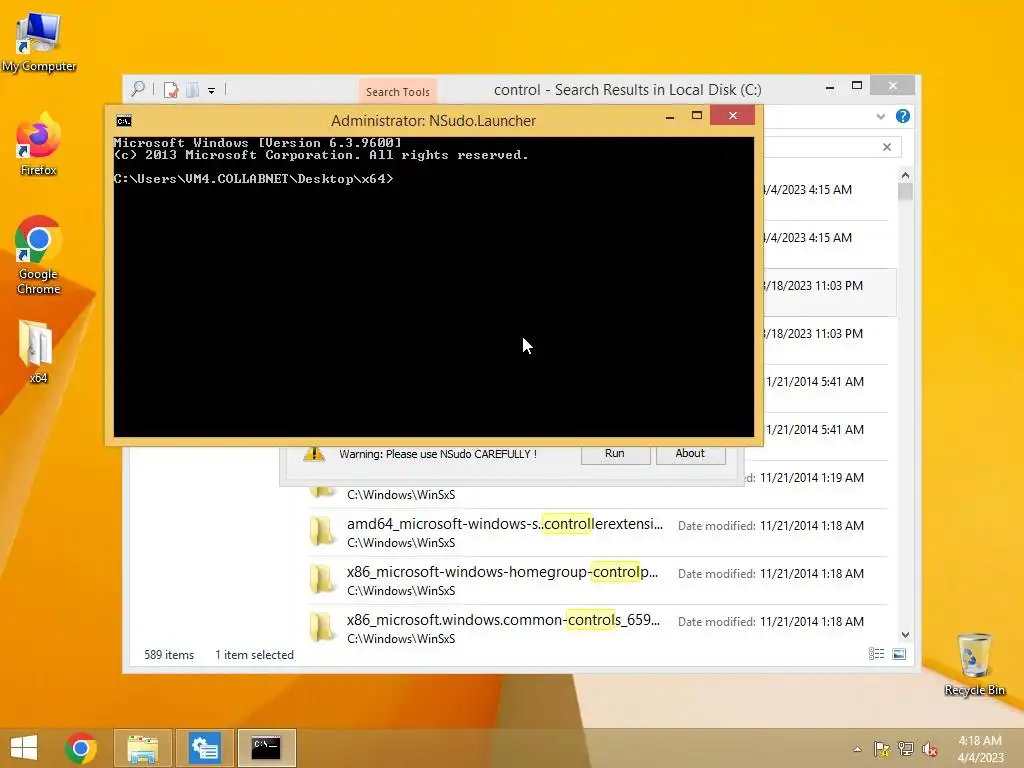
Task: Click New folder icon in Explorer quick access toolbar
Action: pyautogui.click(x=193, y=89)
